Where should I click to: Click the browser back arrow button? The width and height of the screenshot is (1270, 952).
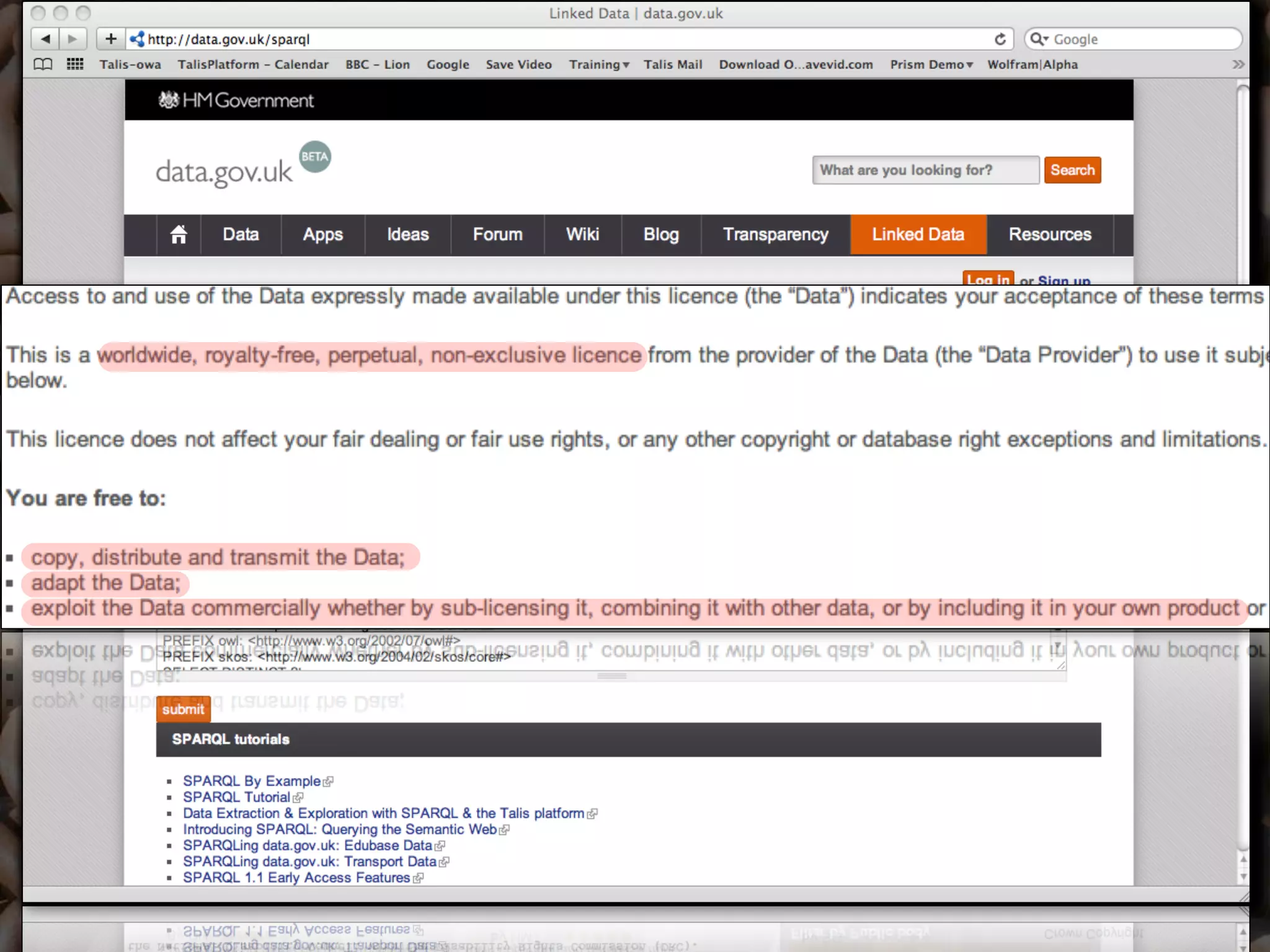point(45,39)
